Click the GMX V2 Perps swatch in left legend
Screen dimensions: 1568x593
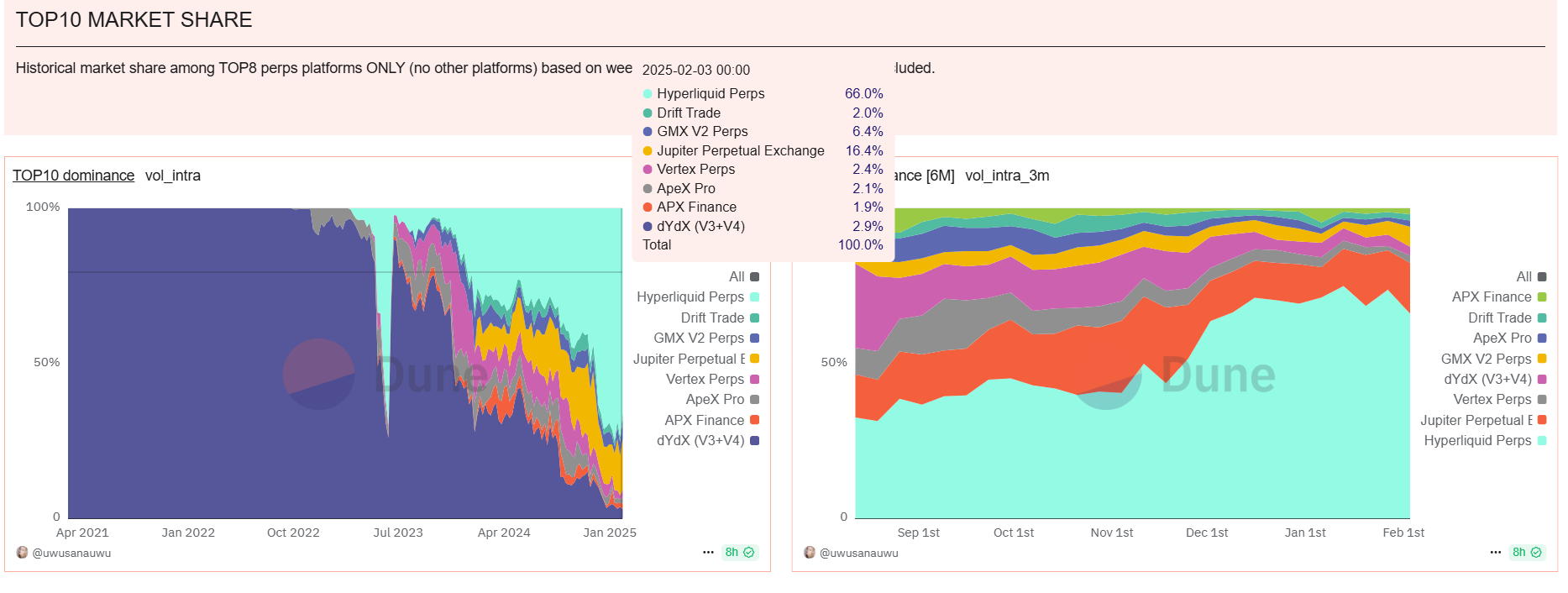[x=754, y=338]
